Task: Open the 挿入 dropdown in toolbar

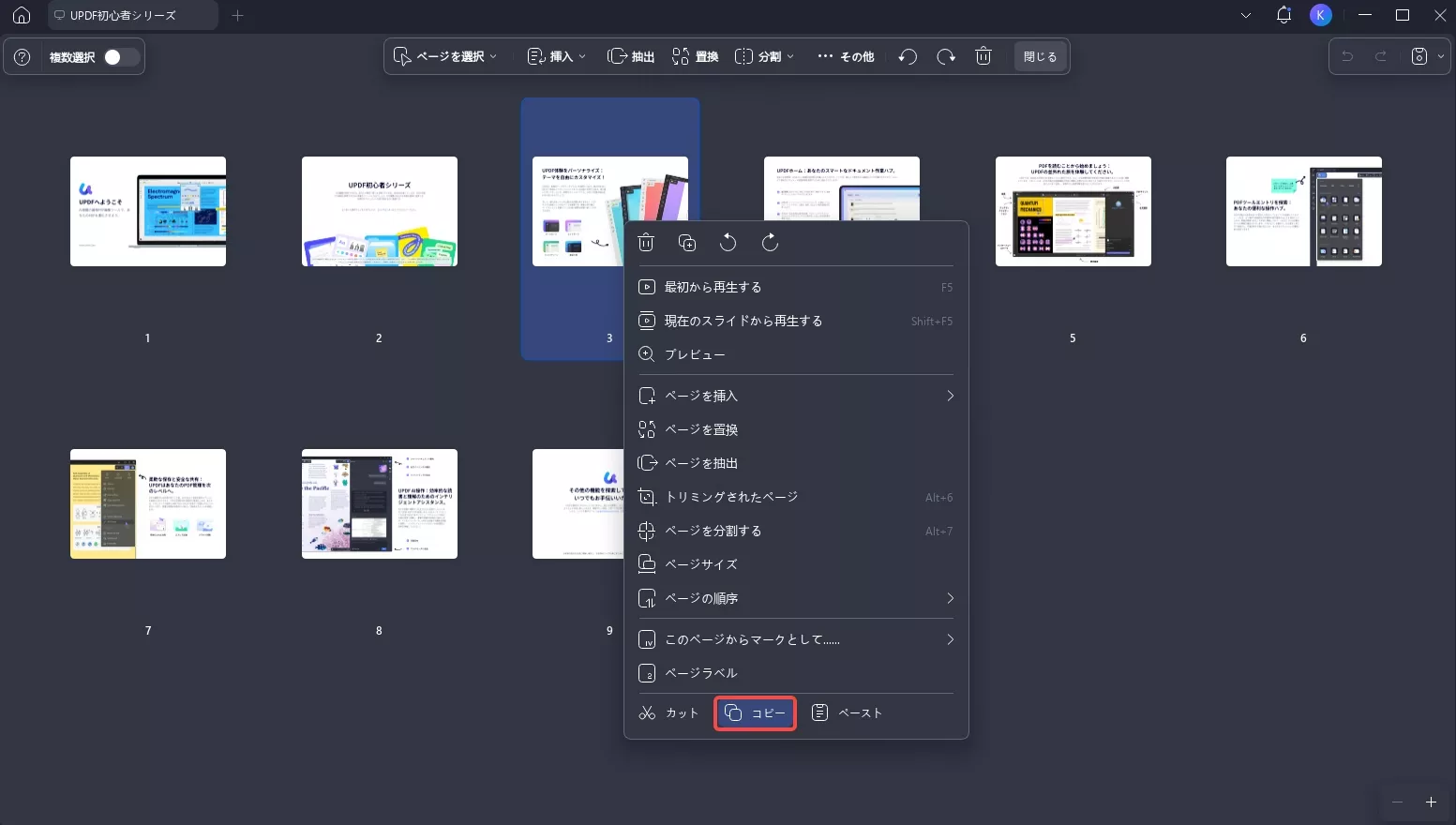Action: 557,56
